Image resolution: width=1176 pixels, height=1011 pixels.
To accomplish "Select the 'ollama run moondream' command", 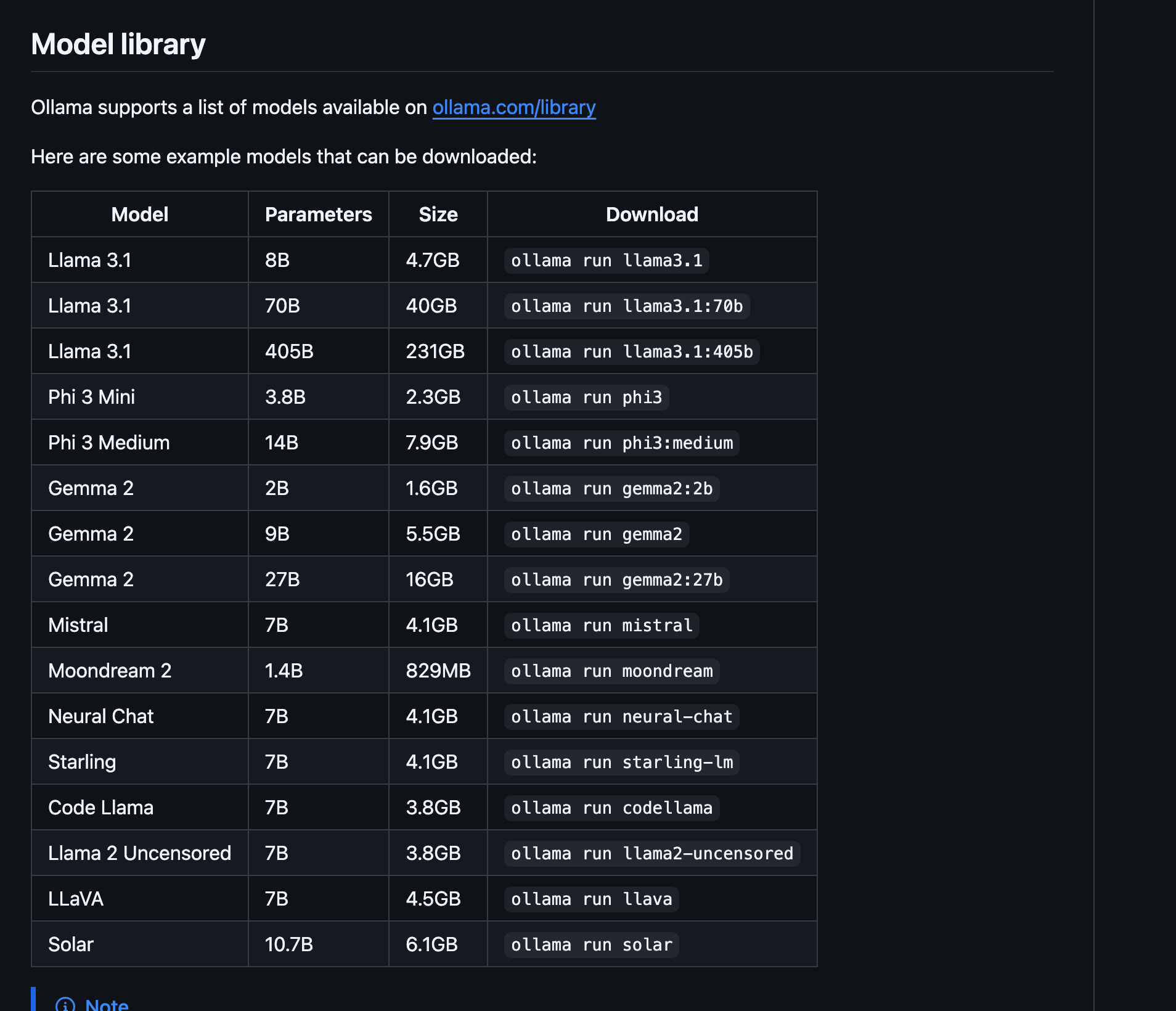I will coord(611,671).
